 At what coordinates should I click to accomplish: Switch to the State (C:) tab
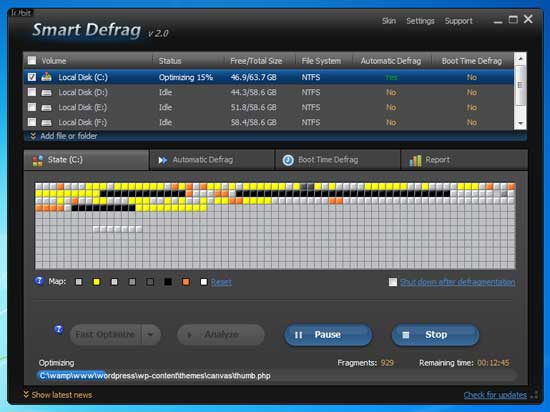(86, 160)
